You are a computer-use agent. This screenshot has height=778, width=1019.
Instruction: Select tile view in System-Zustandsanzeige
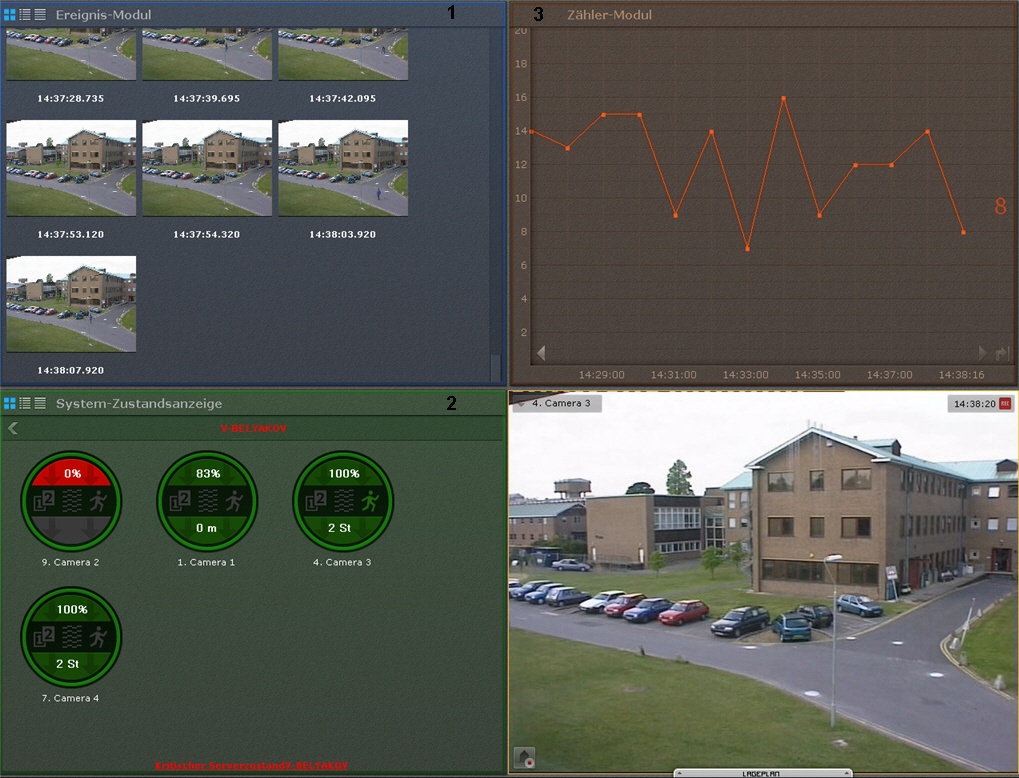10,403
